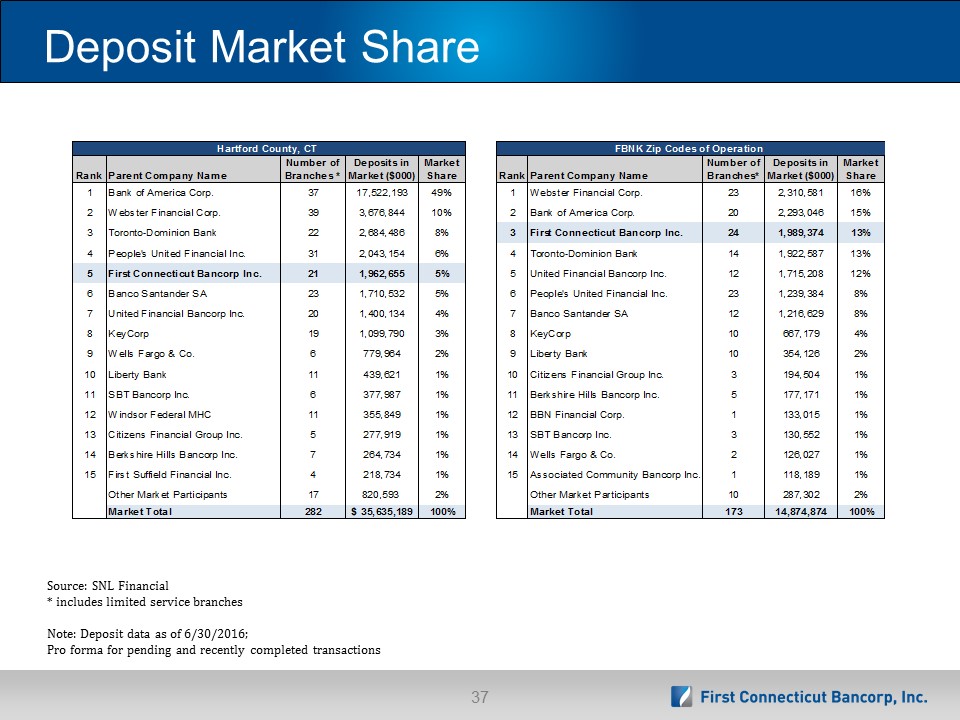This screenshot has width=960, height=720.
Task: Click deposits value 355,849
Action: [381, 414]
